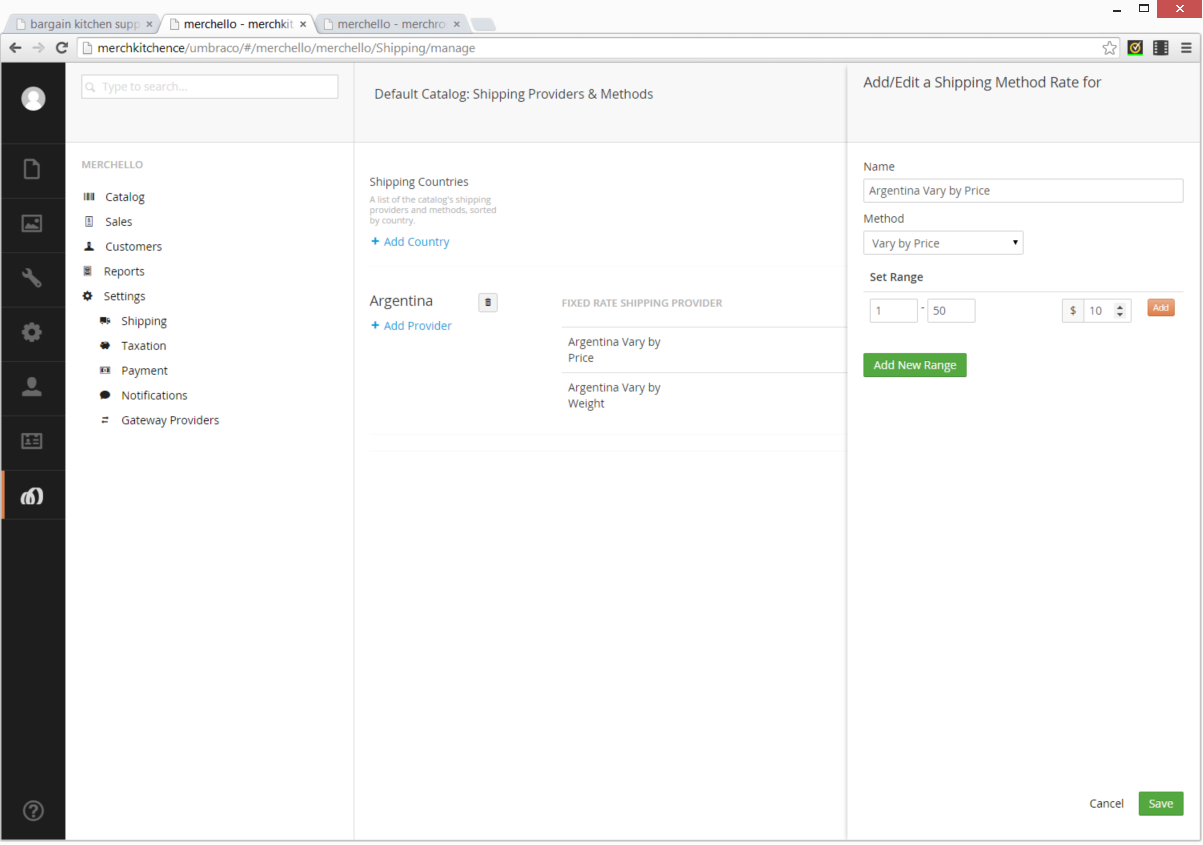The image size is (1203, 845).
Task: Open the gear Developer section icon
Action: click(32, 332)
